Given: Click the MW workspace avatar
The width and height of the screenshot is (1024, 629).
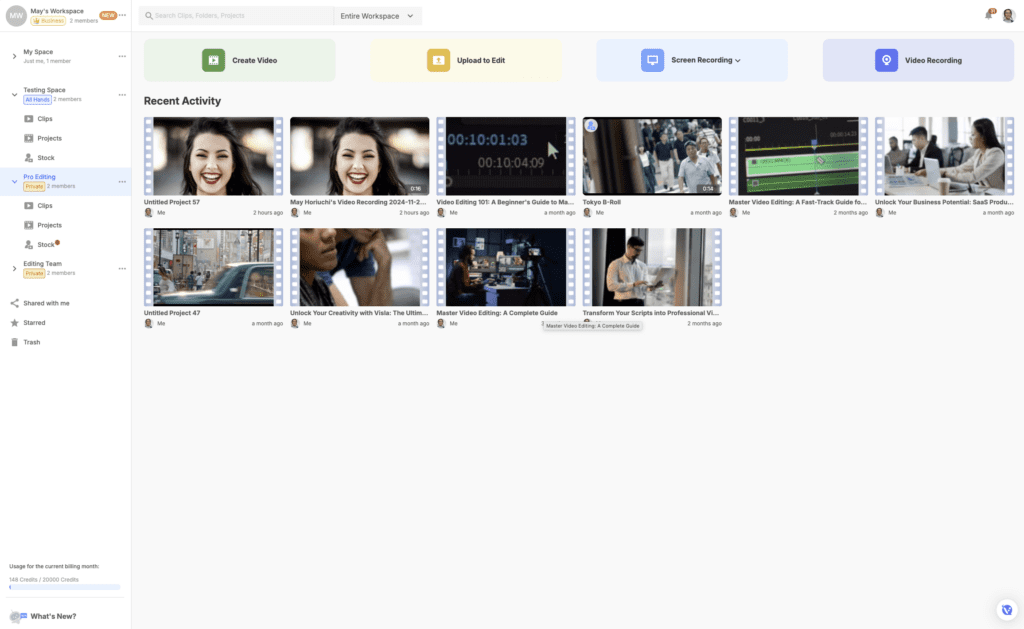Looking at the screenshot, I should (16, 16).
